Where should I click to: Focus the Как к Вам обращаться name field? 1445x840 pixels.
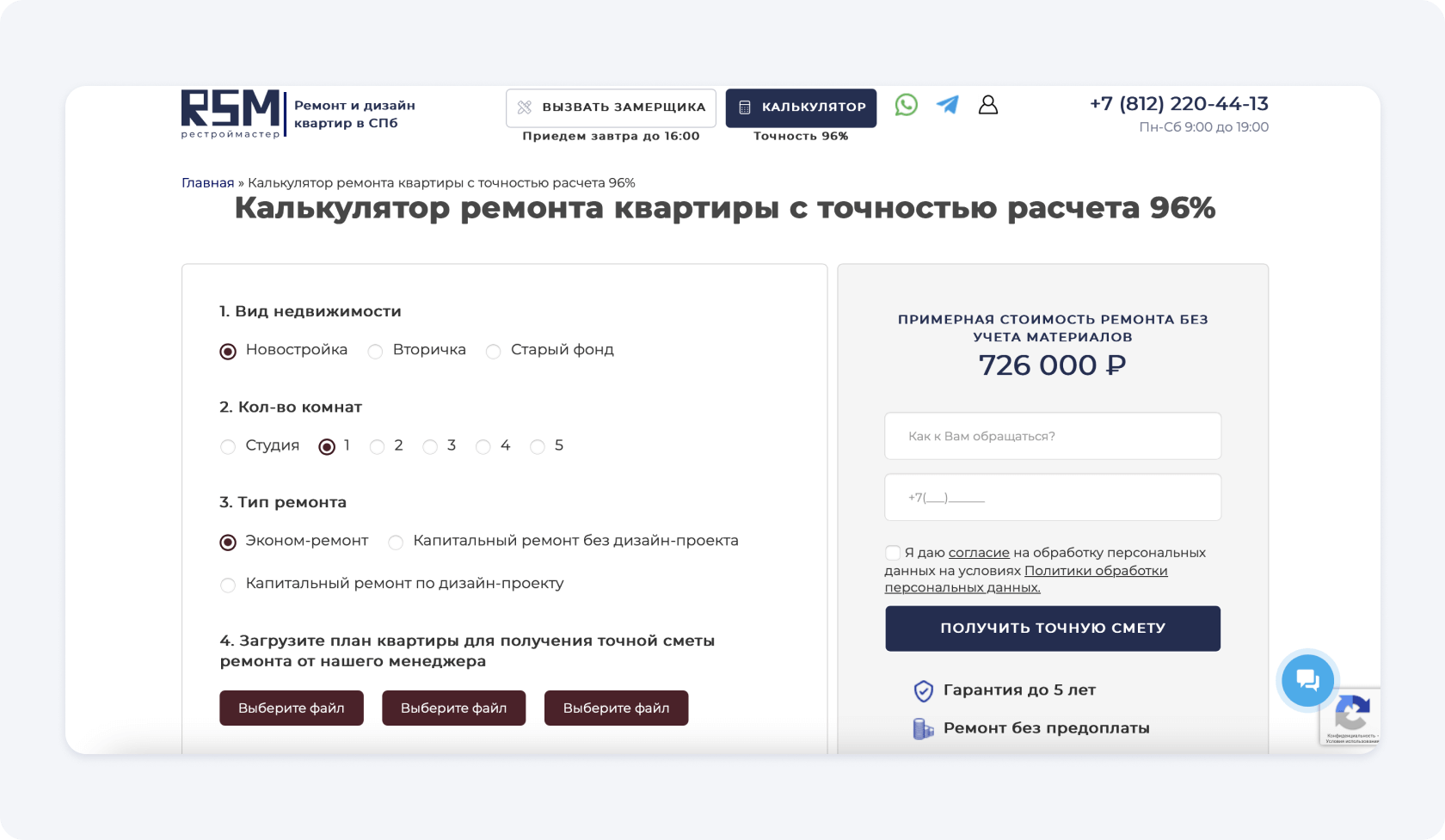point(1052,437)
